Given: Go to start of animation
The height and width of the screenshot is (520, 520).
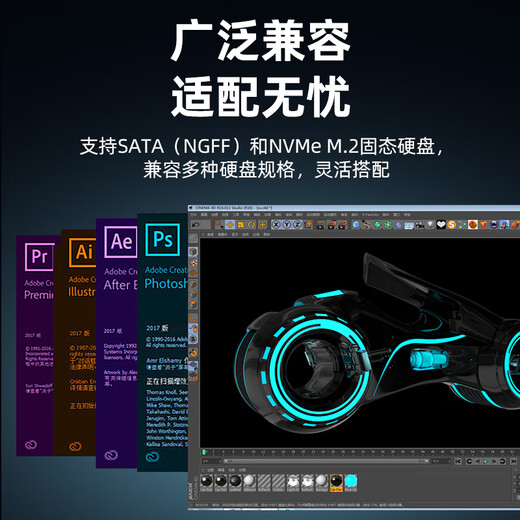Looking at the screenshot, I should pyautogui.click(x=458, y=461).
